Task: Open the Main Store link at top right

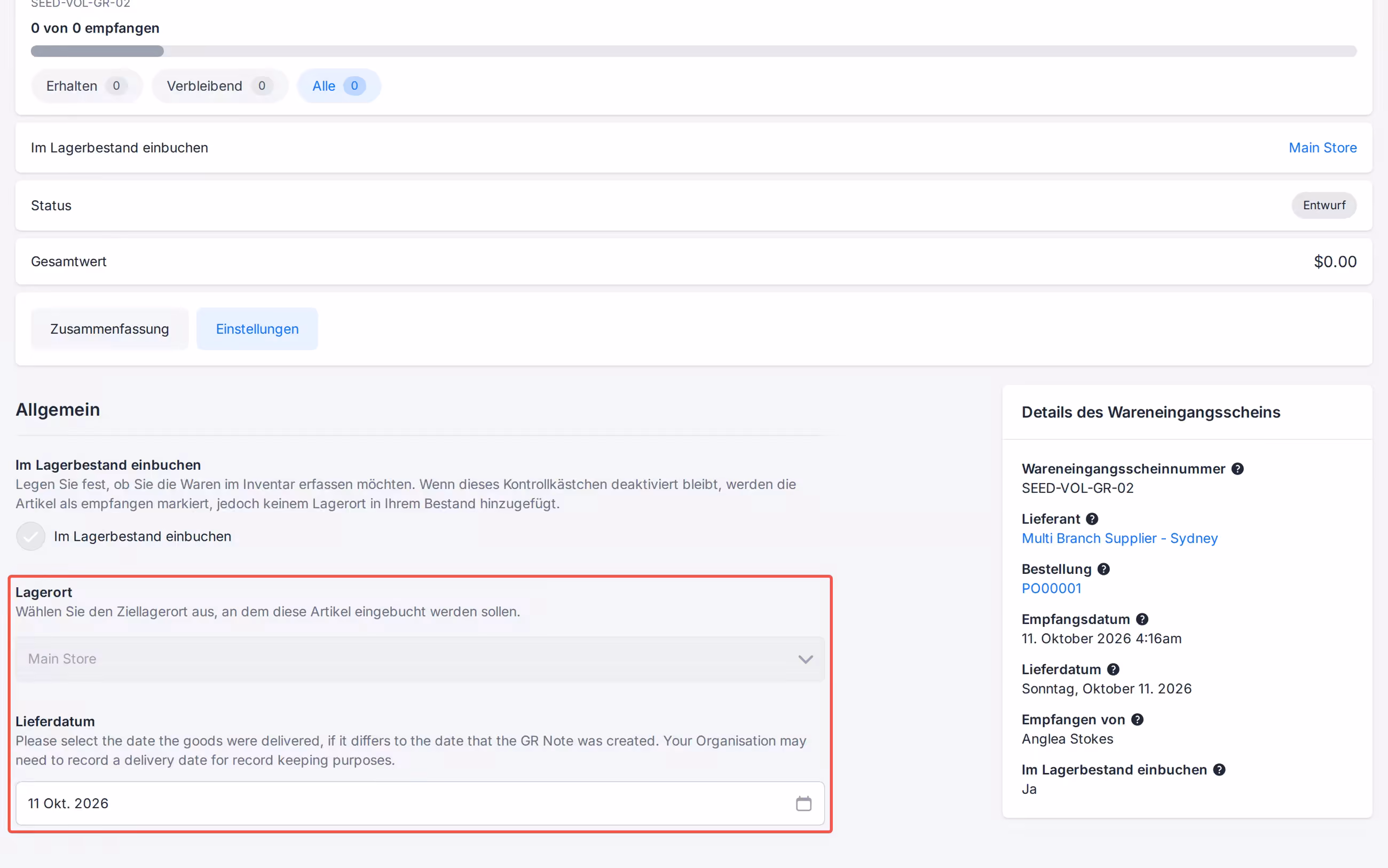Action: (x=1322, y=148)
